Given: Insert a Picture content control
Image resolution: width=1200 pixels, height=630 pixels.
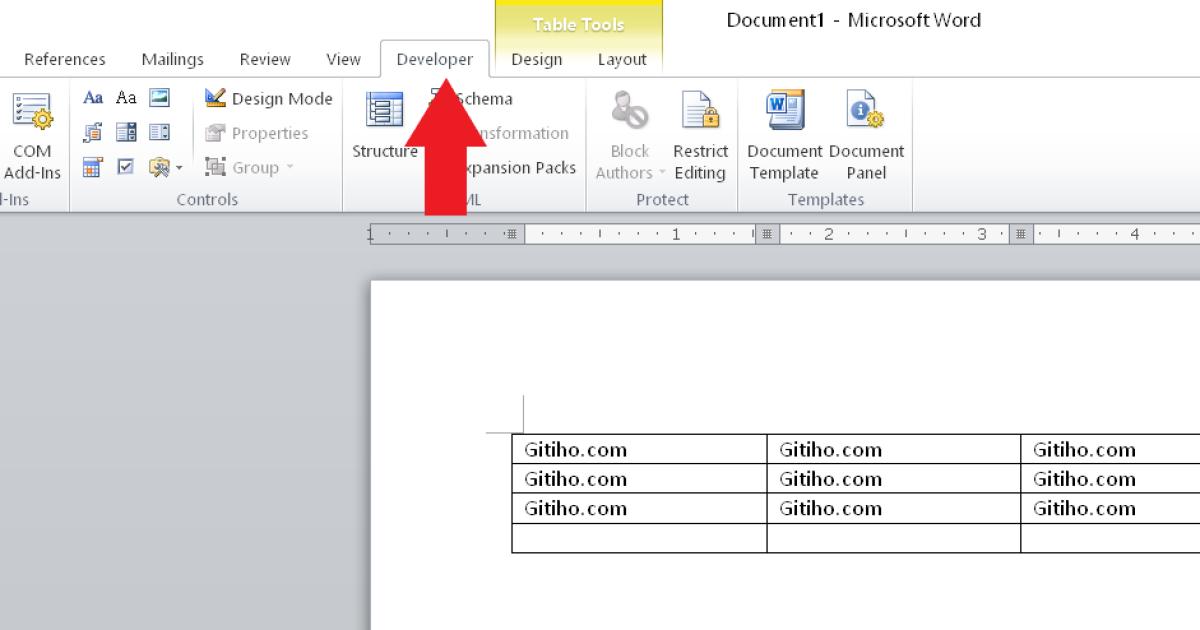Looking at the screenshot, I should click(159, 98).
